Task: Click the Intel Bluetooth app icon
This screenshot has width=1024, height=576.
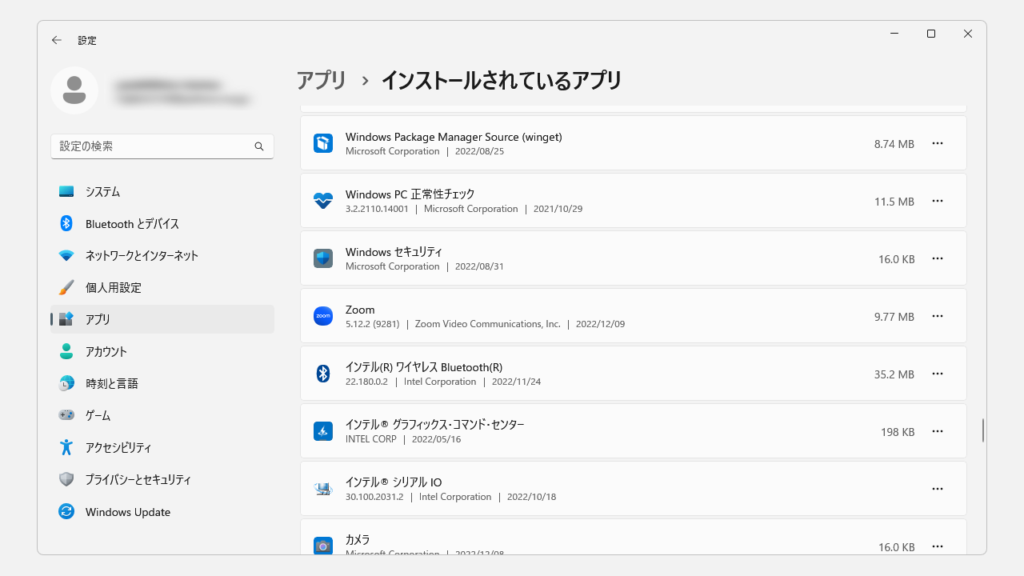Action: (x=323, y=374)
